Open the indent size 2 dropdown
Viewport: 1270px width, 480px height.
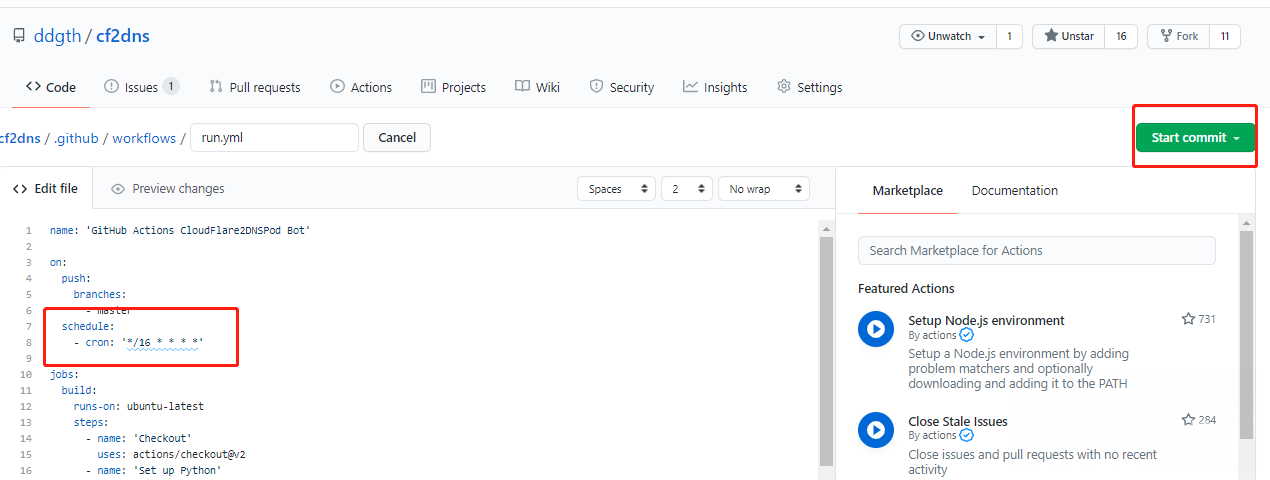coord(686,189)
